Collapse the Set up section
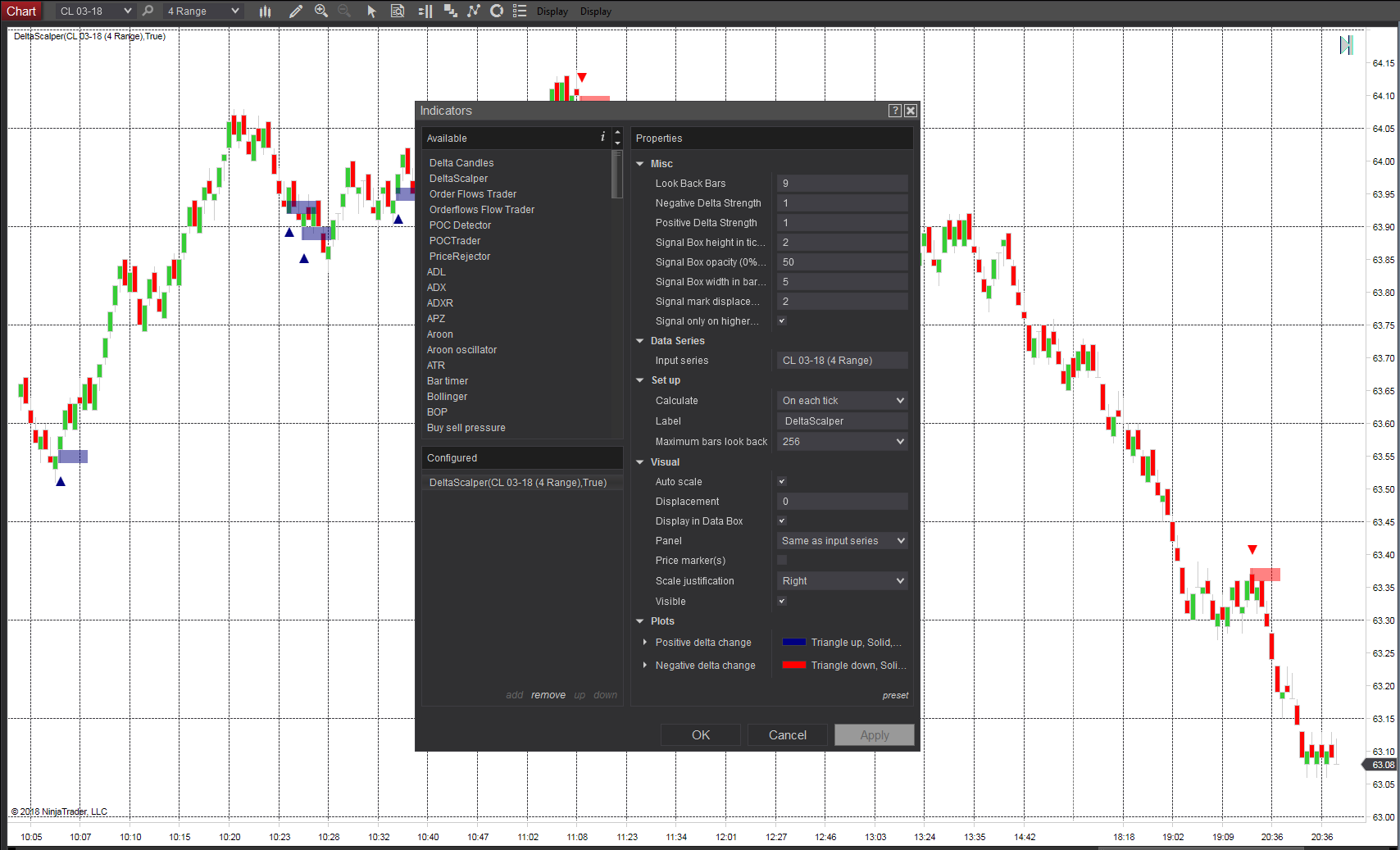Image resolution: width=1400 pixels, height=850 pixels. pyautogui.click(x=640, y=380)
